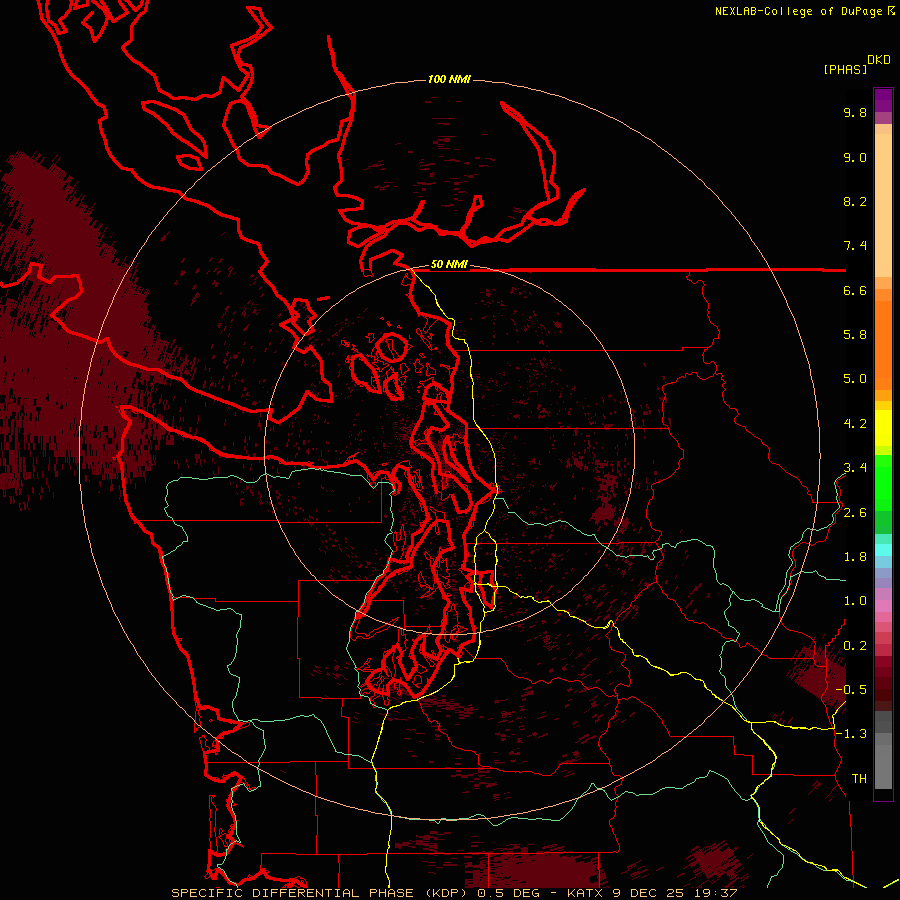Click the 5.8 legend value
900x900 pixels.
pyautogui.click(x=855, y=335)
